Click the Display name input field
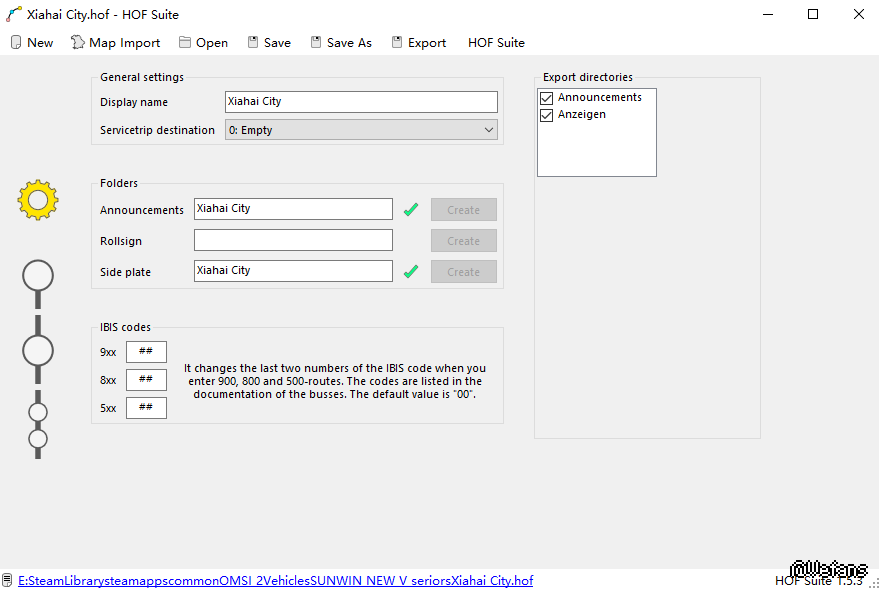The width and height of the screenshot is (879, 590). (361, 102)
